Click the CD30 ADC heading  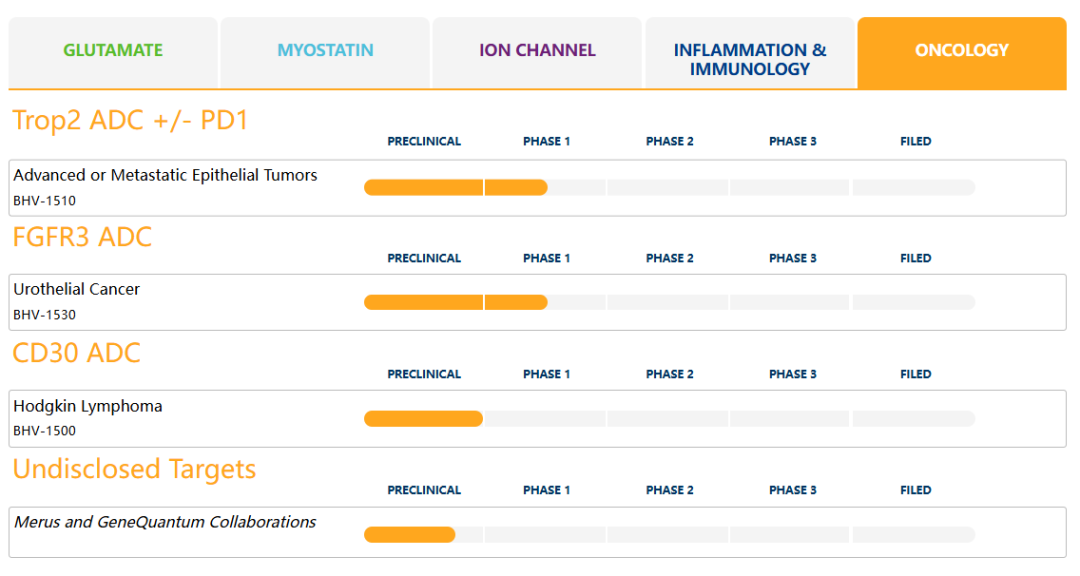click(x=76, y=353)
